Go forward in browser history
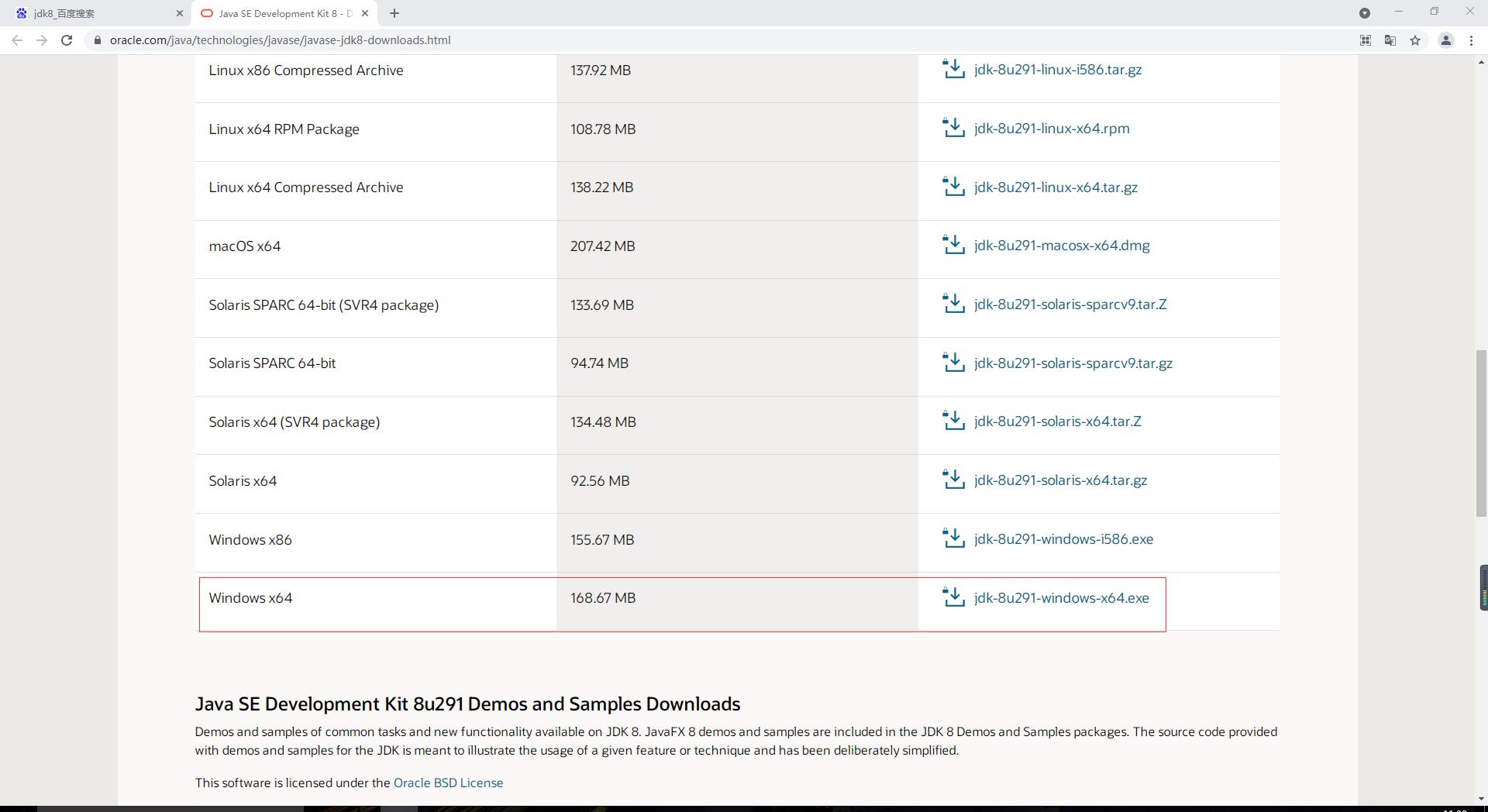Image resolution: width=1488 pixels, height=812 pixels. pyautogui.click(x=42, y=40)
